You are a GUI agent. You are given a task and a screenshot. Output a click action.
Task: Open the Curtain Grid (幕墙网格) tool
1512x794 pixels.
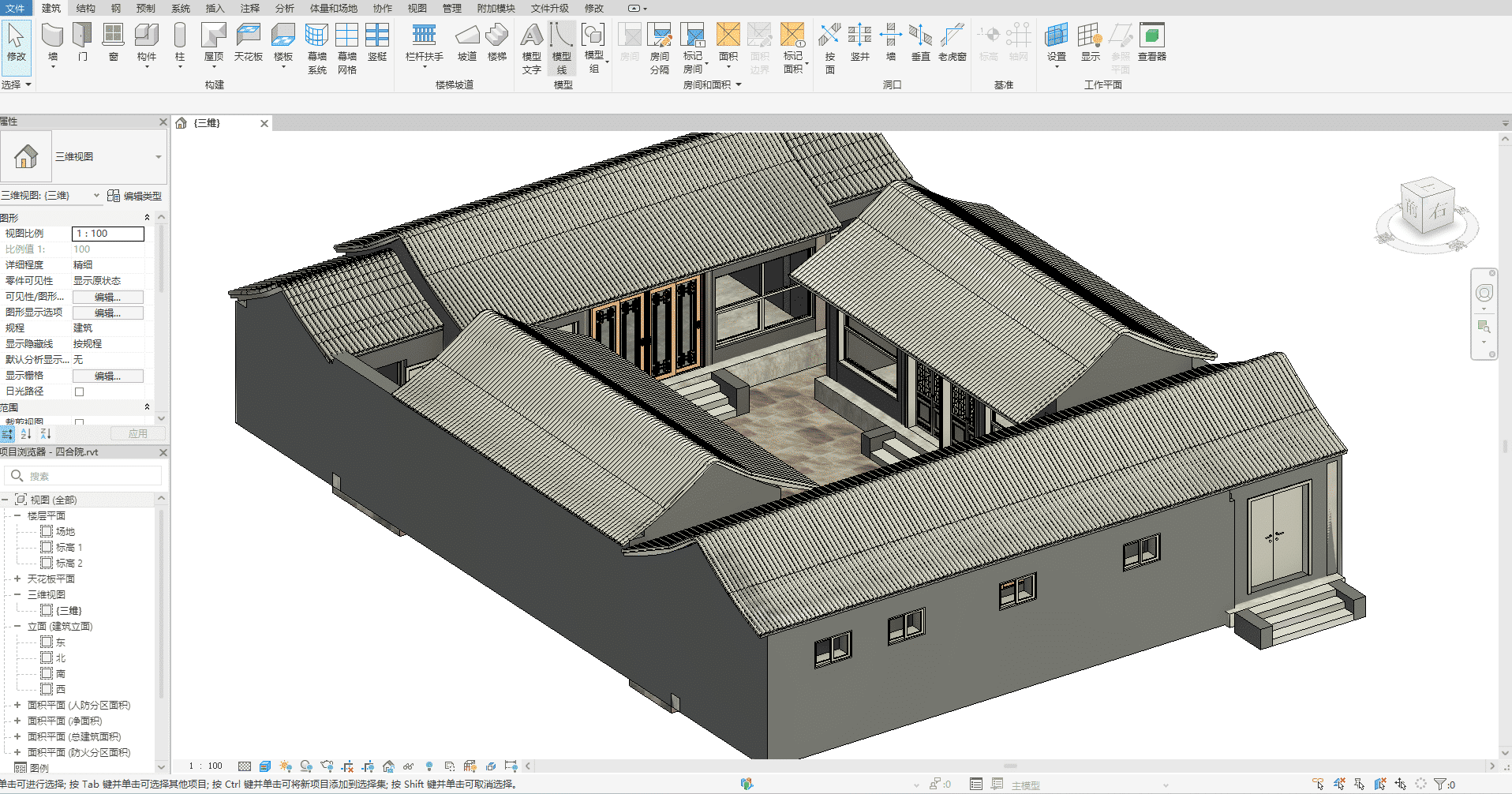[x=347, y=36]
